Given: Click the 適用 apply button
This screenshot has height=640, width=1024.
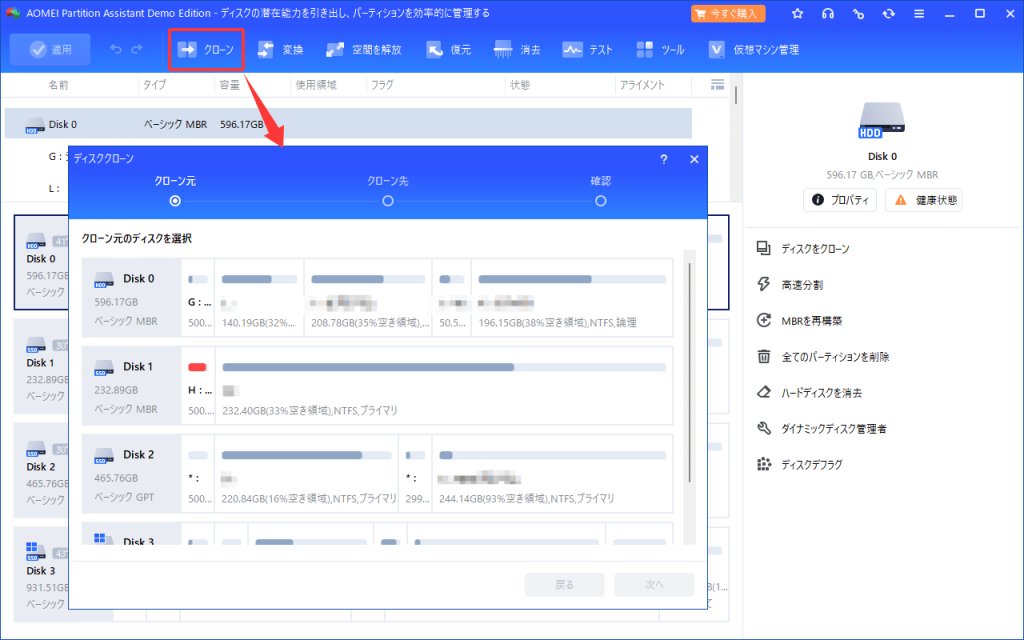Looking at the screenshot, I should point(50,50).
